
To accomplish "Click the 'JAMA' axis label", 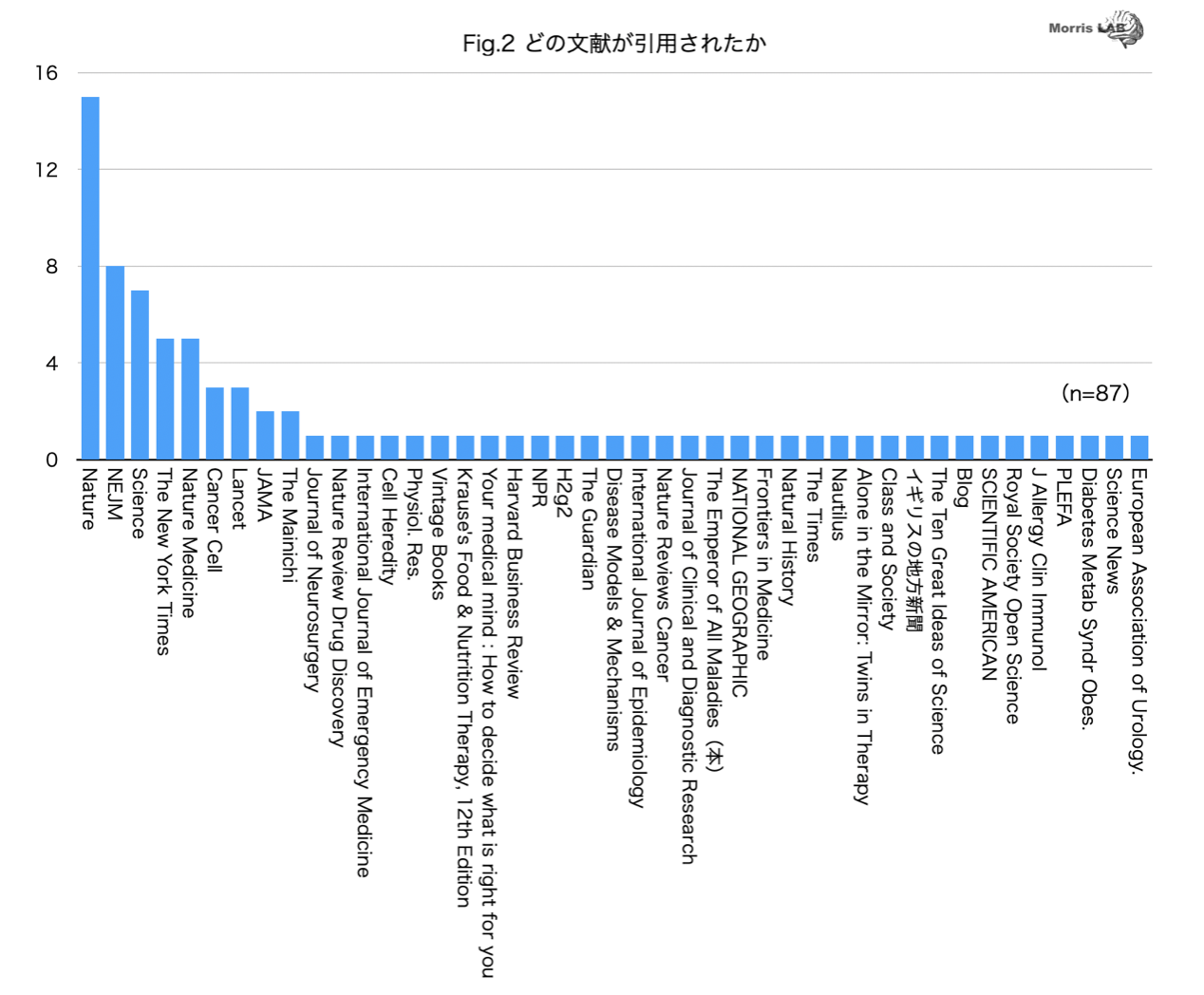I will tap(264, 494).
